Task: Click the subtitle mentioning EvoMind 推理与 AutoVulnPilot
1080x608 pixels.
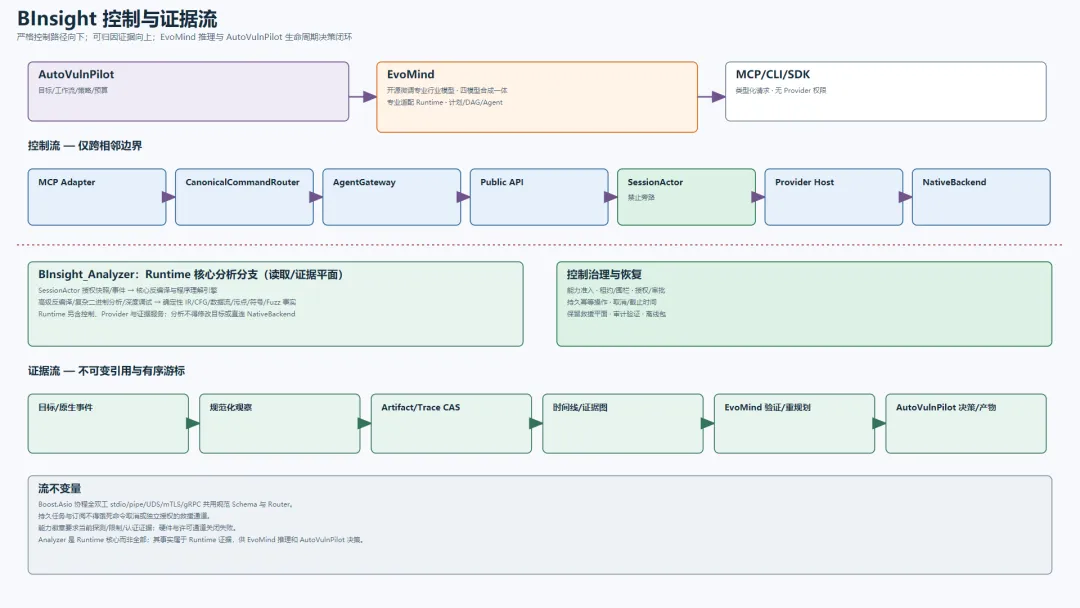Action: [184, 37]
